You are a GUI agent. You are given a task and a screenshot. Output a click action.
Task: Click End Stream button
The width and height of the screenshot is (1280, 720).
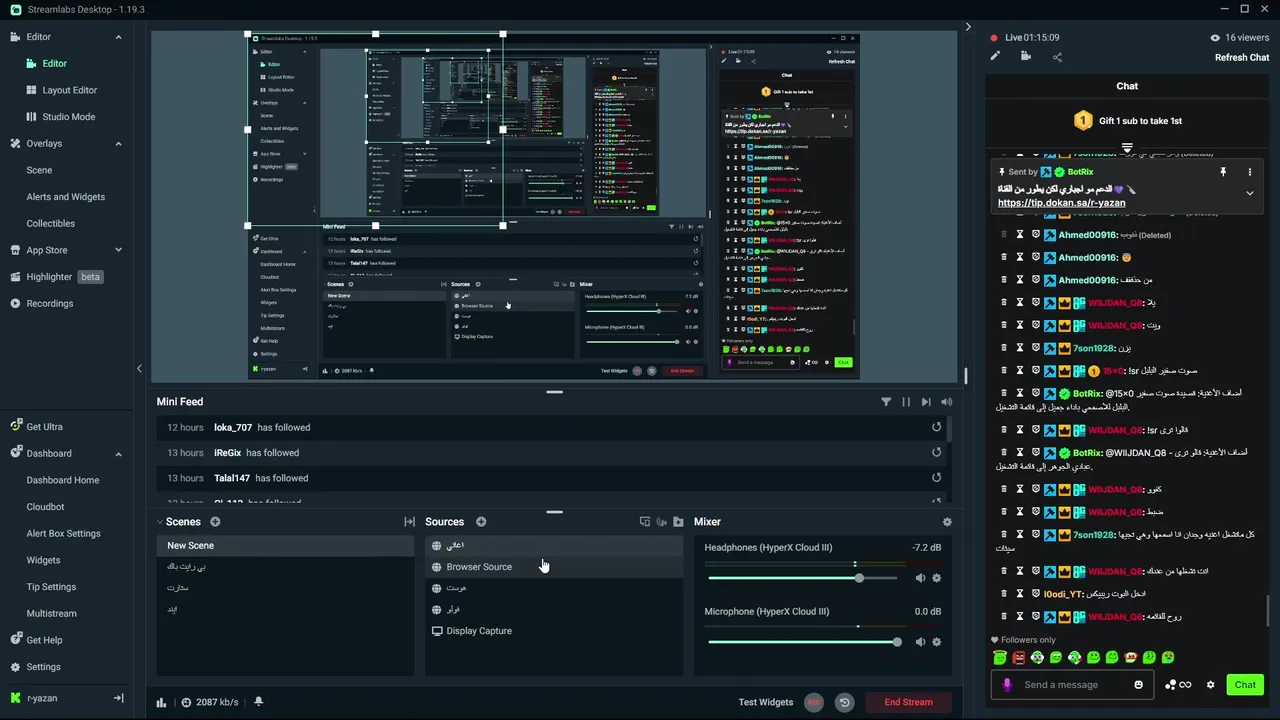coord(908,702)
